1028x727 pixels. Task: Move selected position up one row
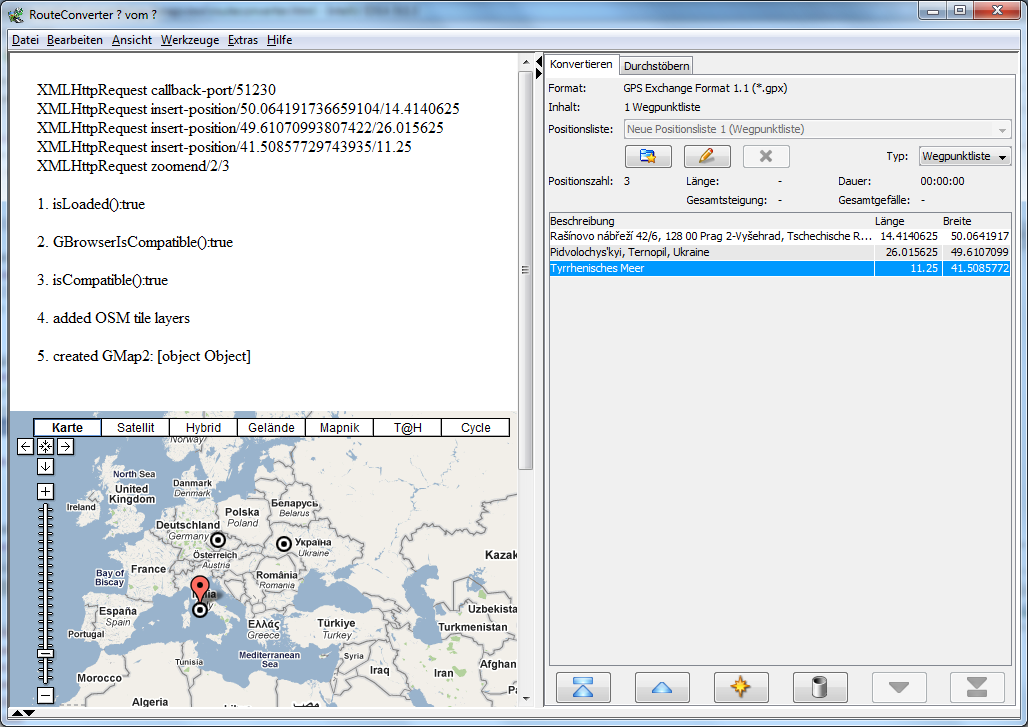(x=662, y=687)
